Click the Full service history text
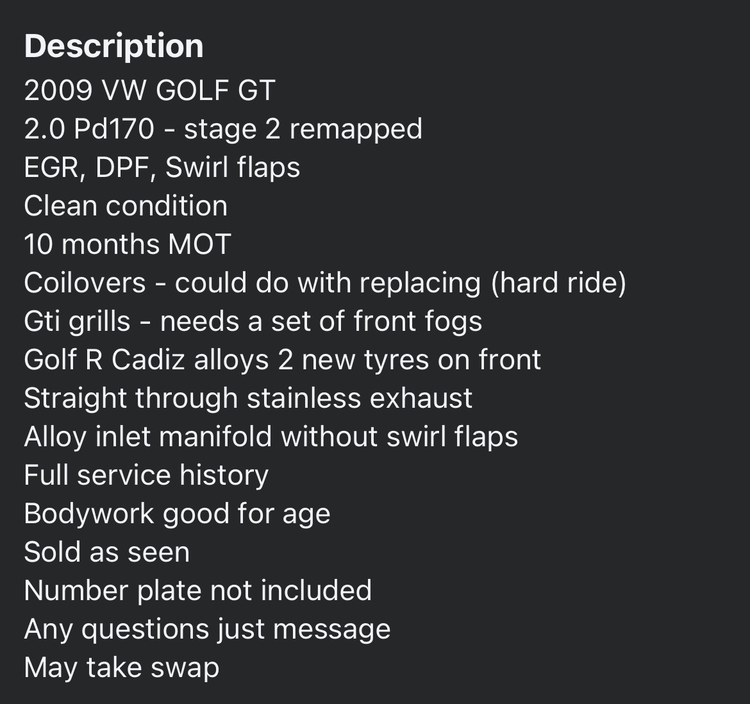 tap(146, 475)
